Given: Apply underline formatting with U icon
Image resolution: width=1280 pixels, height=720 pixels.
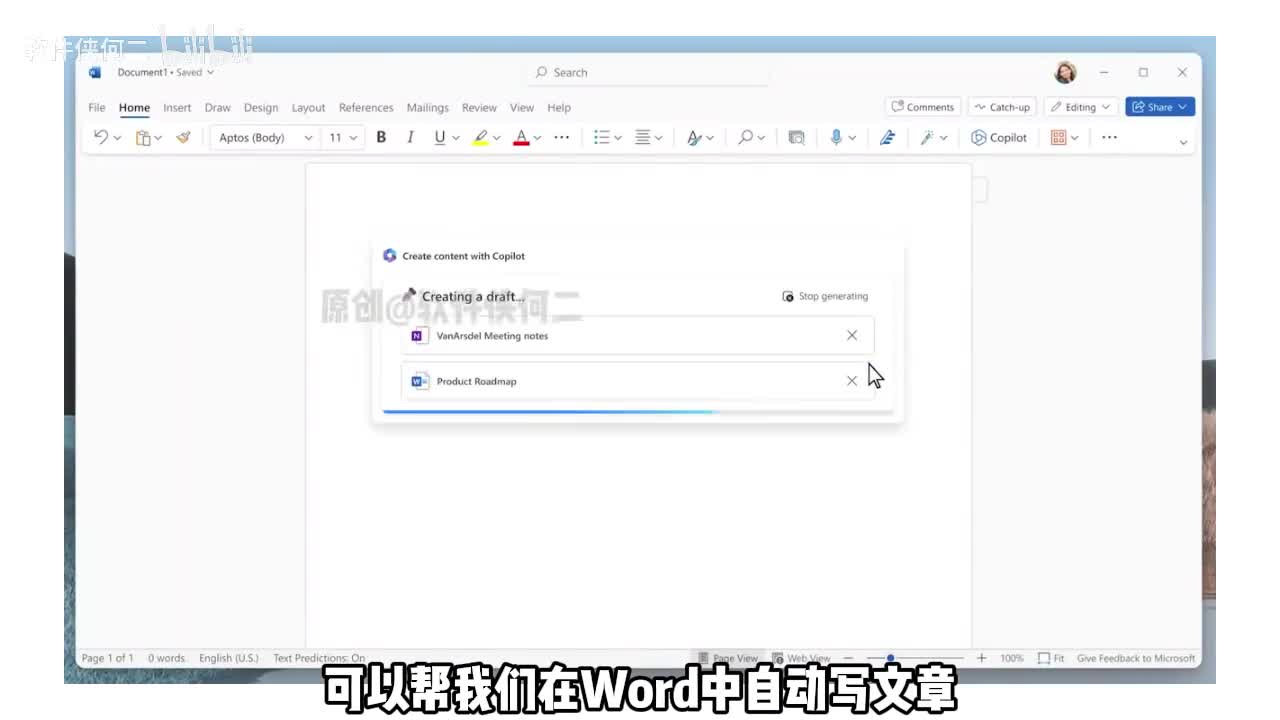Looking at the screenshot, I should (x=439, y=138).
